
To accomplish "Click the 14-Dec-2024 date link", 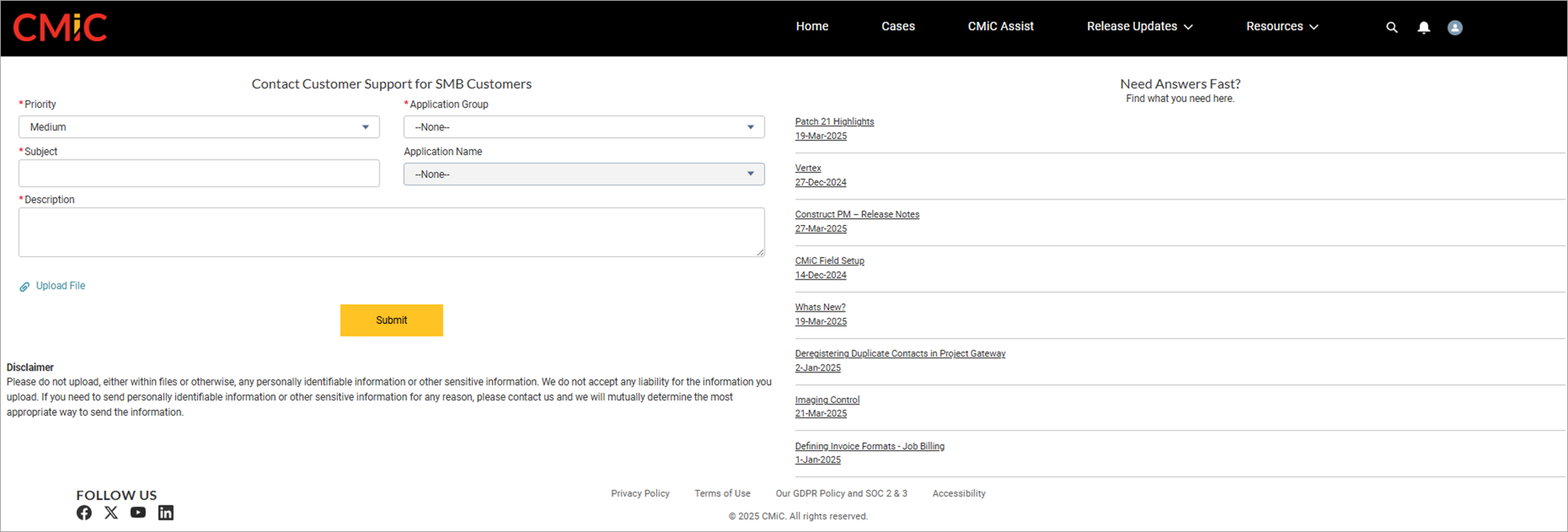I will (821, 275).
